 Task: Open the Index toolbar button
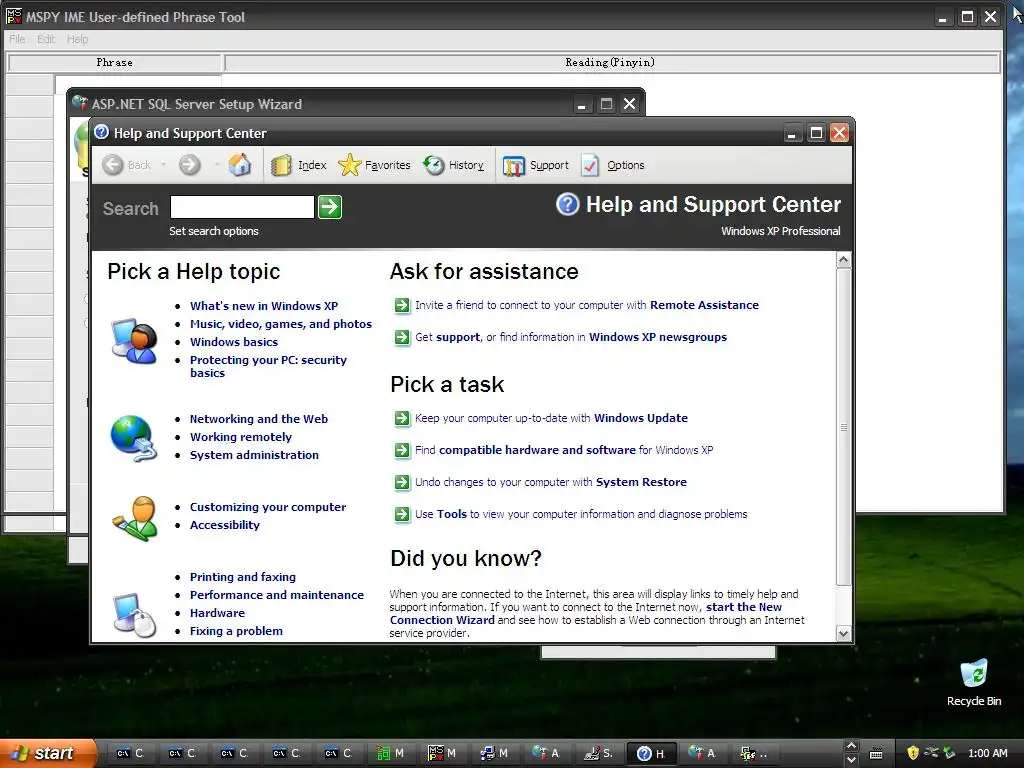(298, 165)
